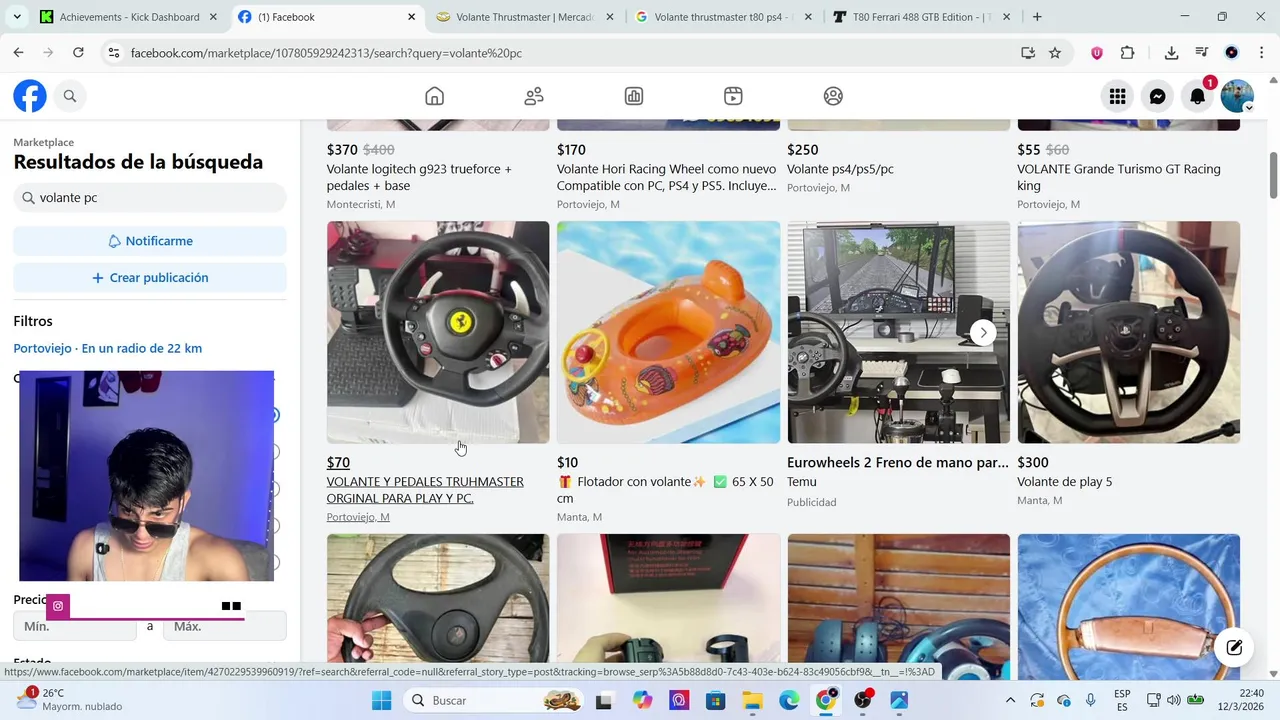Select the (1) Facebook tab
The height and width of the screenshot is (720, 1280).
coord(325,17)
